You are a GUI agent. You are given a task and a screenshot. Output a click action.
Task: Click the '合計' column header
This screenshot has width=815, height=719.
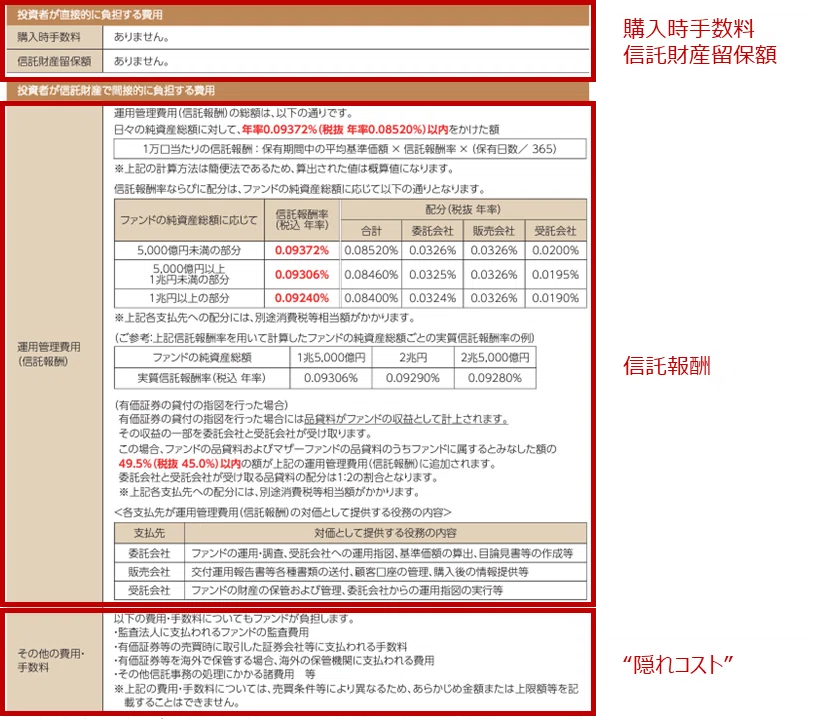(x=371, y=231)
